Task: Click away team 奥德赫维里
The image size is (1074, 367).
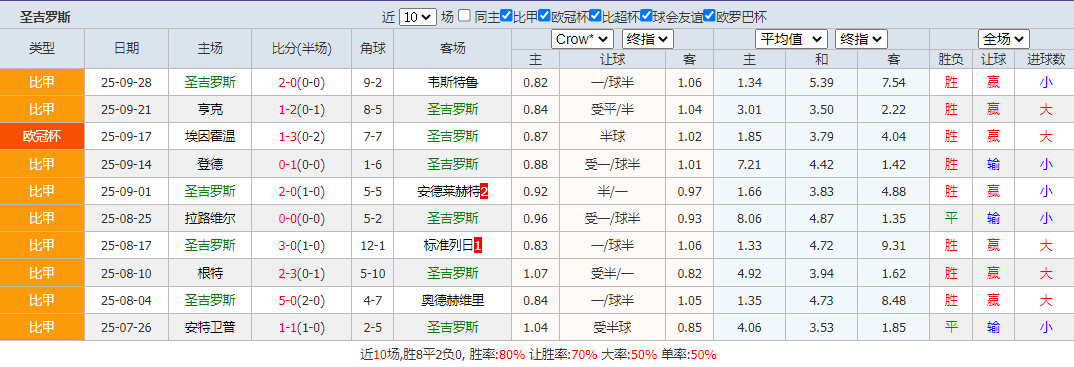Action: pyautogui.click(x=452, y=300)
